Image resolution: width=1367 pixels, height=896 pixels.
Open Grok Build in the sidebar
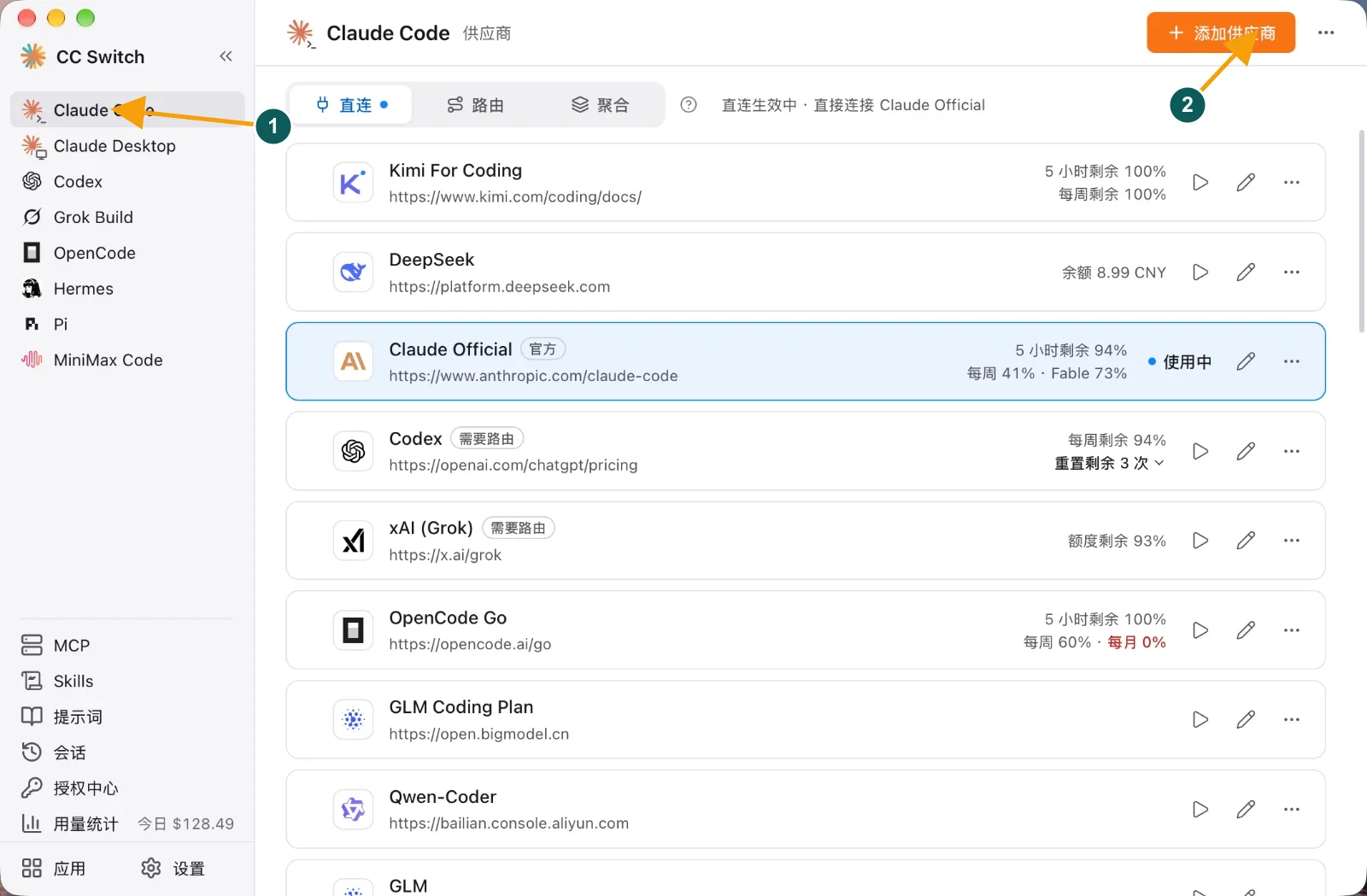click(127, 217)
